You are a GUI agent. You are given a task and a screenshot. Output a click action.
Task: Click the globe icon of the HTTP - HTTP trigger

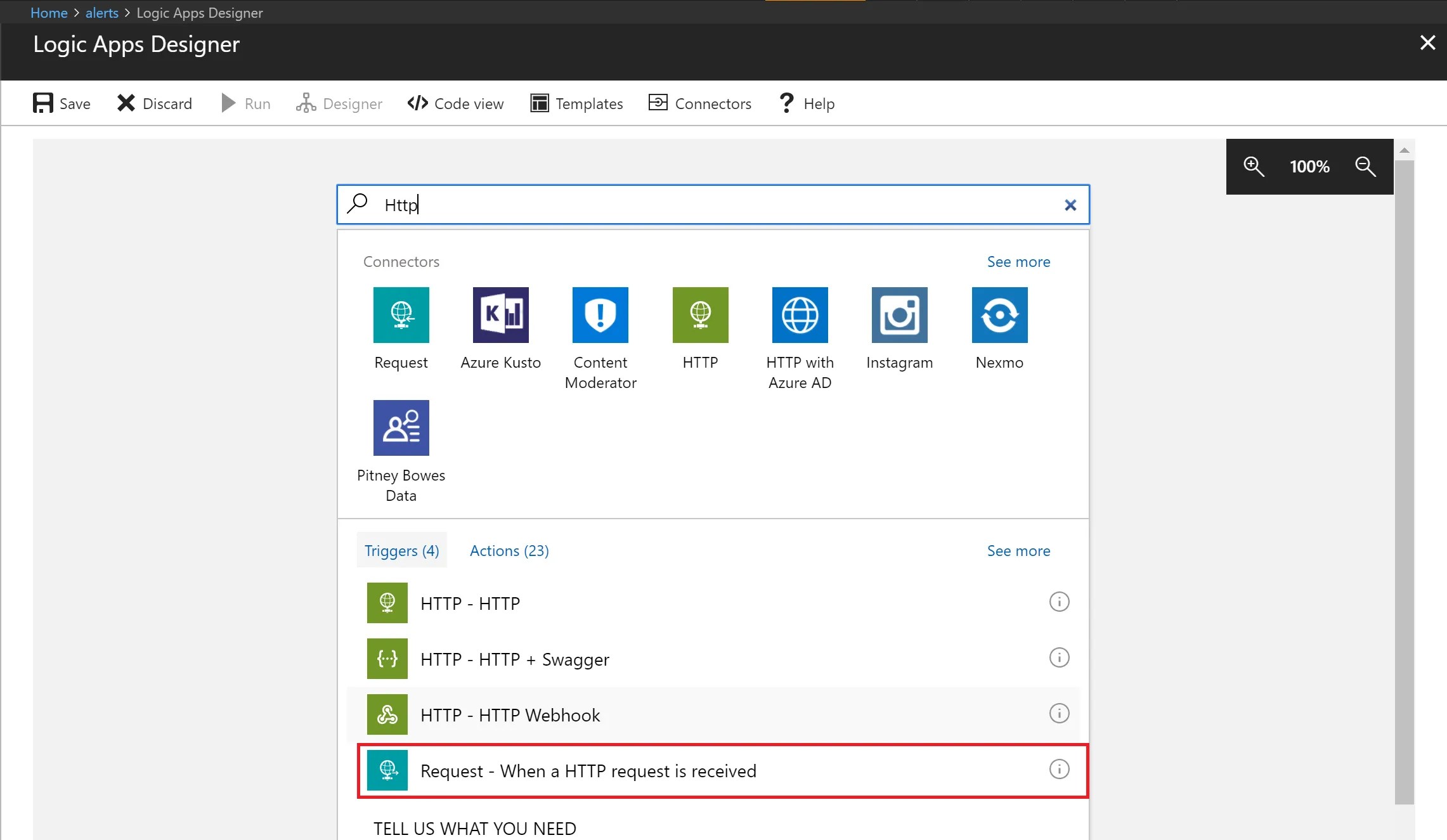pos(387,603)
